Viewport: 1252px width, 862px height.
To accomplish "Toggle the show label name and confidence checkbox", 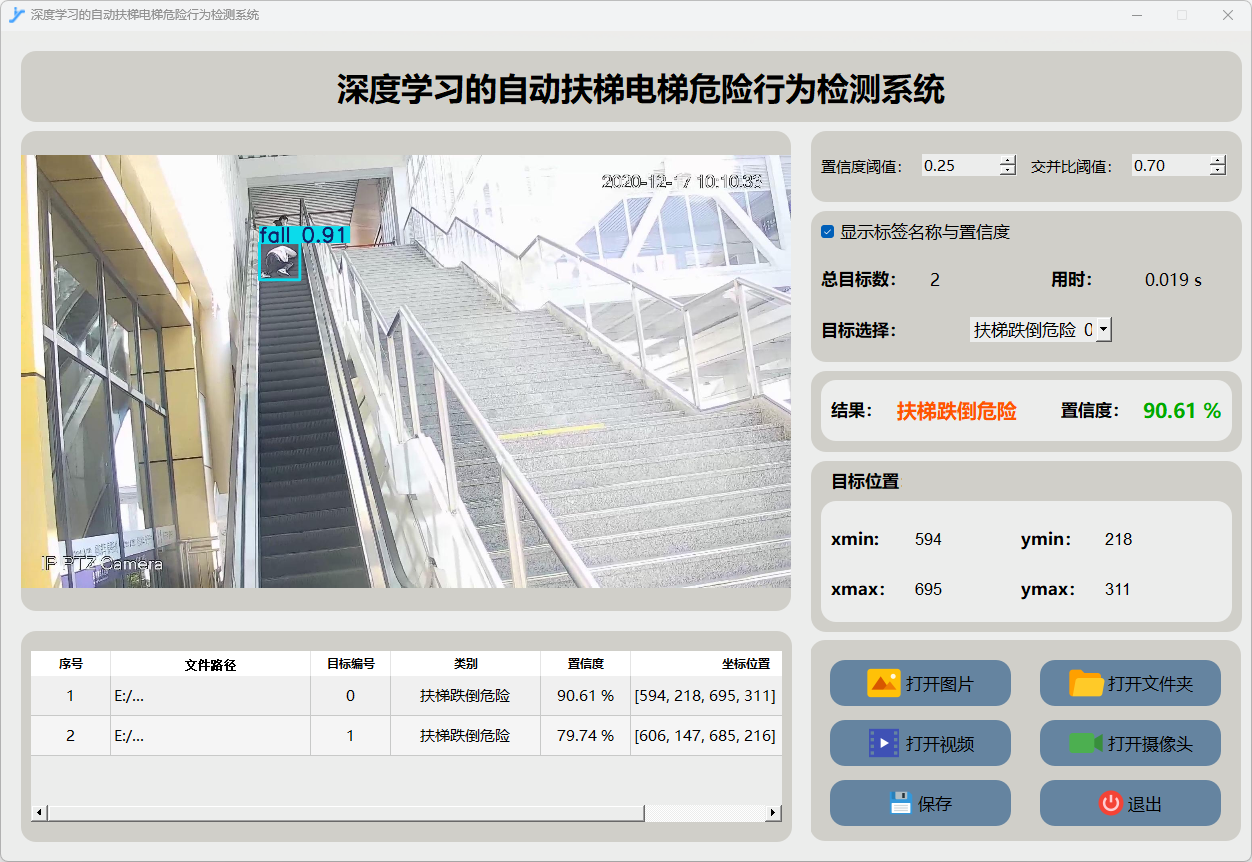I will [x=828, y=232].
